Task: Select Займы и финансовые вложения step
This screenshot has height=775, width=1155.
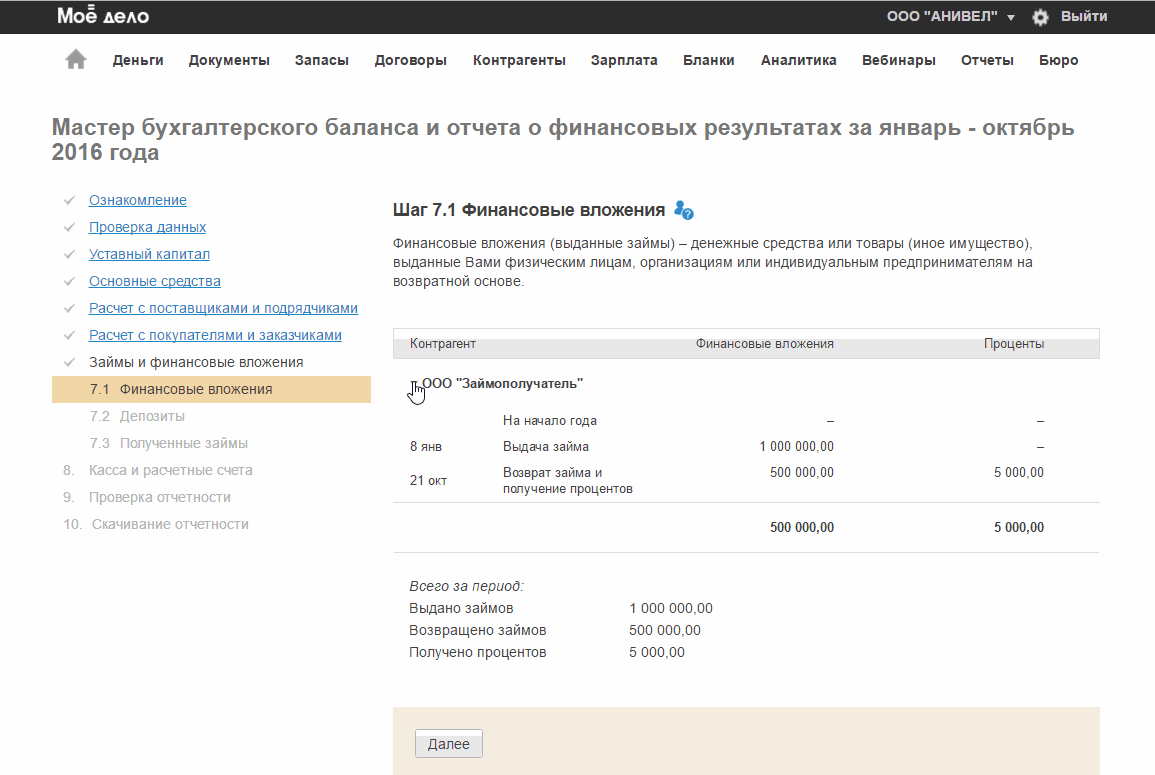Action: [x=196, y=362]
